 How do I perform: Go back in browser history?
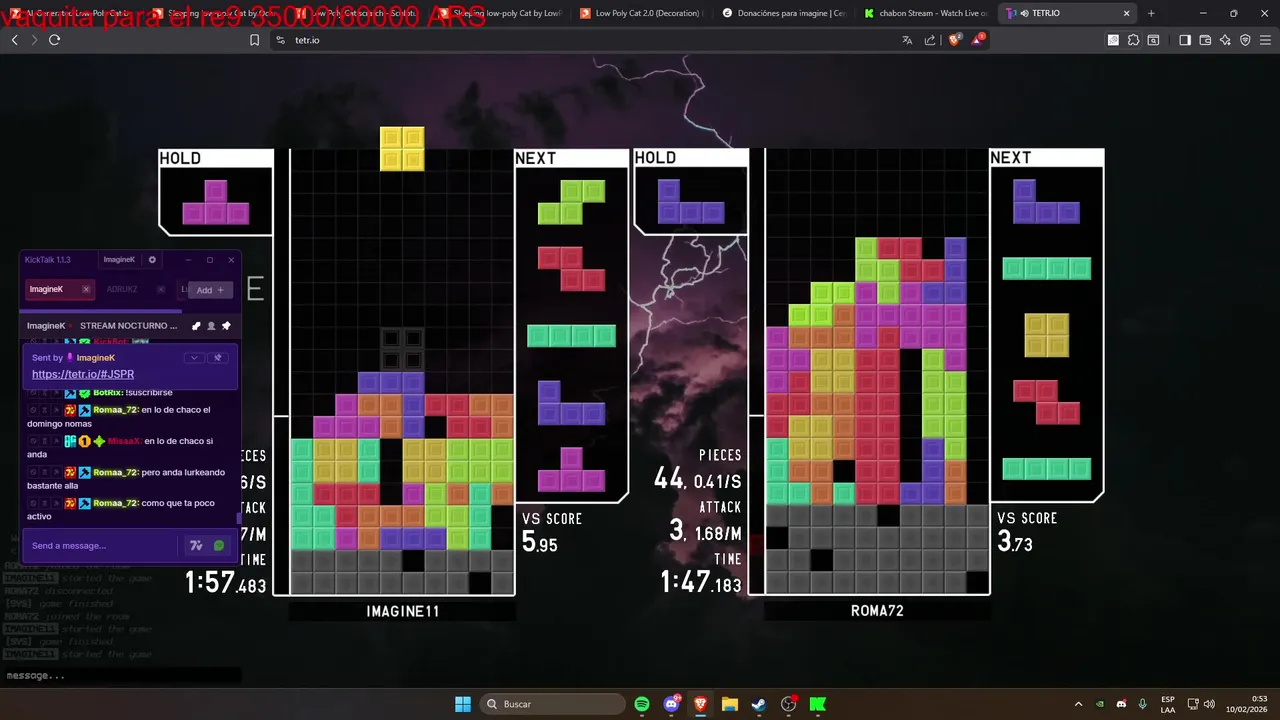[14, 40]
